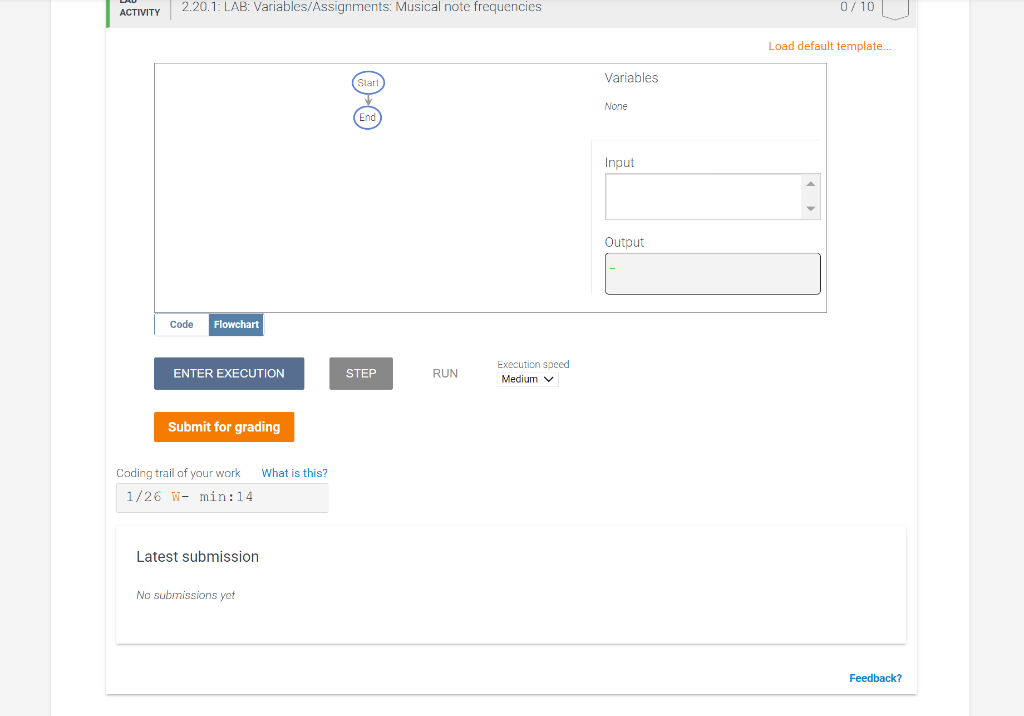The width and height of the screenshot is (1024, 716).
Task: Click the End node in flowchart
Action: tap(368, 118)
